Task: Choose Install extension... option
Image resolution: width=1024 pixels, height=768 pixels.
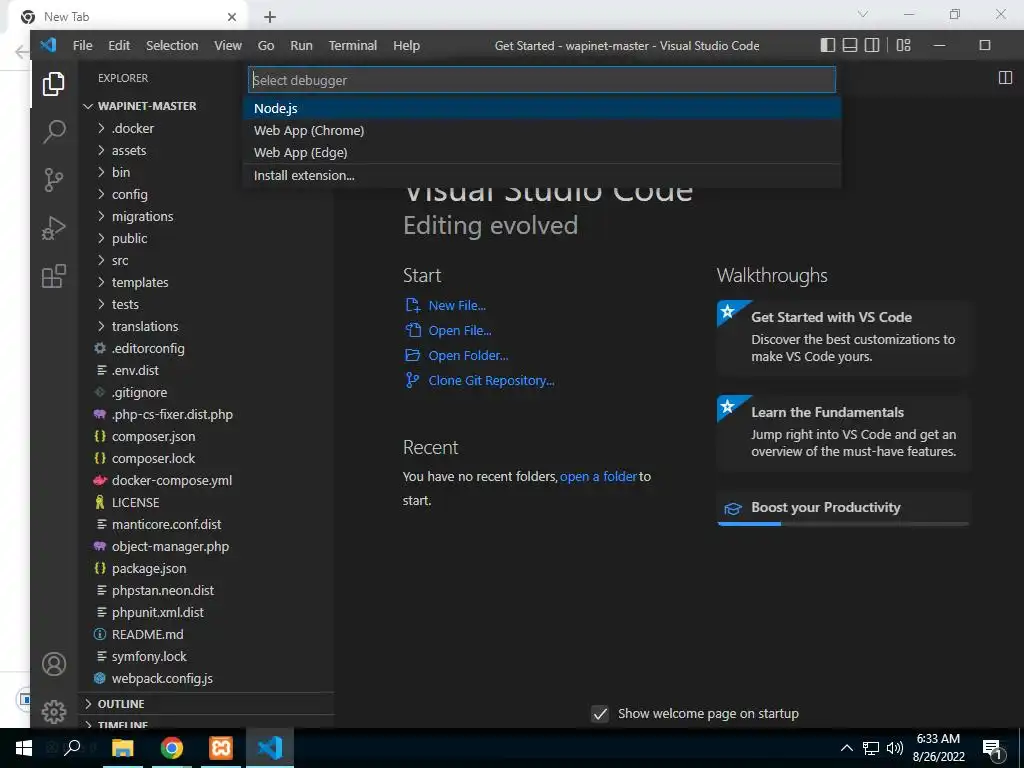Action: pos(541,176)
